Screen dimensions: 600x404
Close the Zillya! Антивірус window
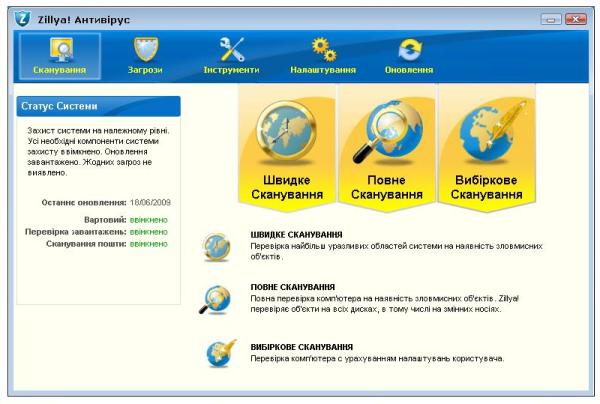pos(576,19)
